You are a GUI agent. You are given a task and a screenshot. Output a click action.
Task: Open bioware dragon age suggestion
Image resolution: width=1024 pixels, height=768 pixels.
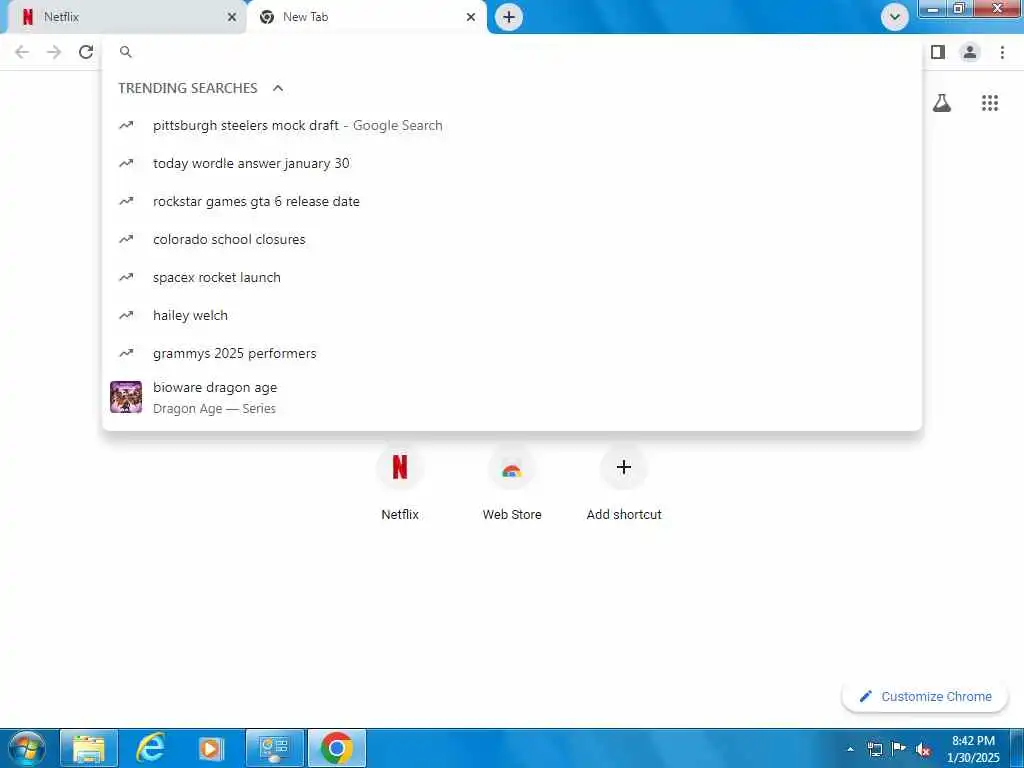pos(512,397)
